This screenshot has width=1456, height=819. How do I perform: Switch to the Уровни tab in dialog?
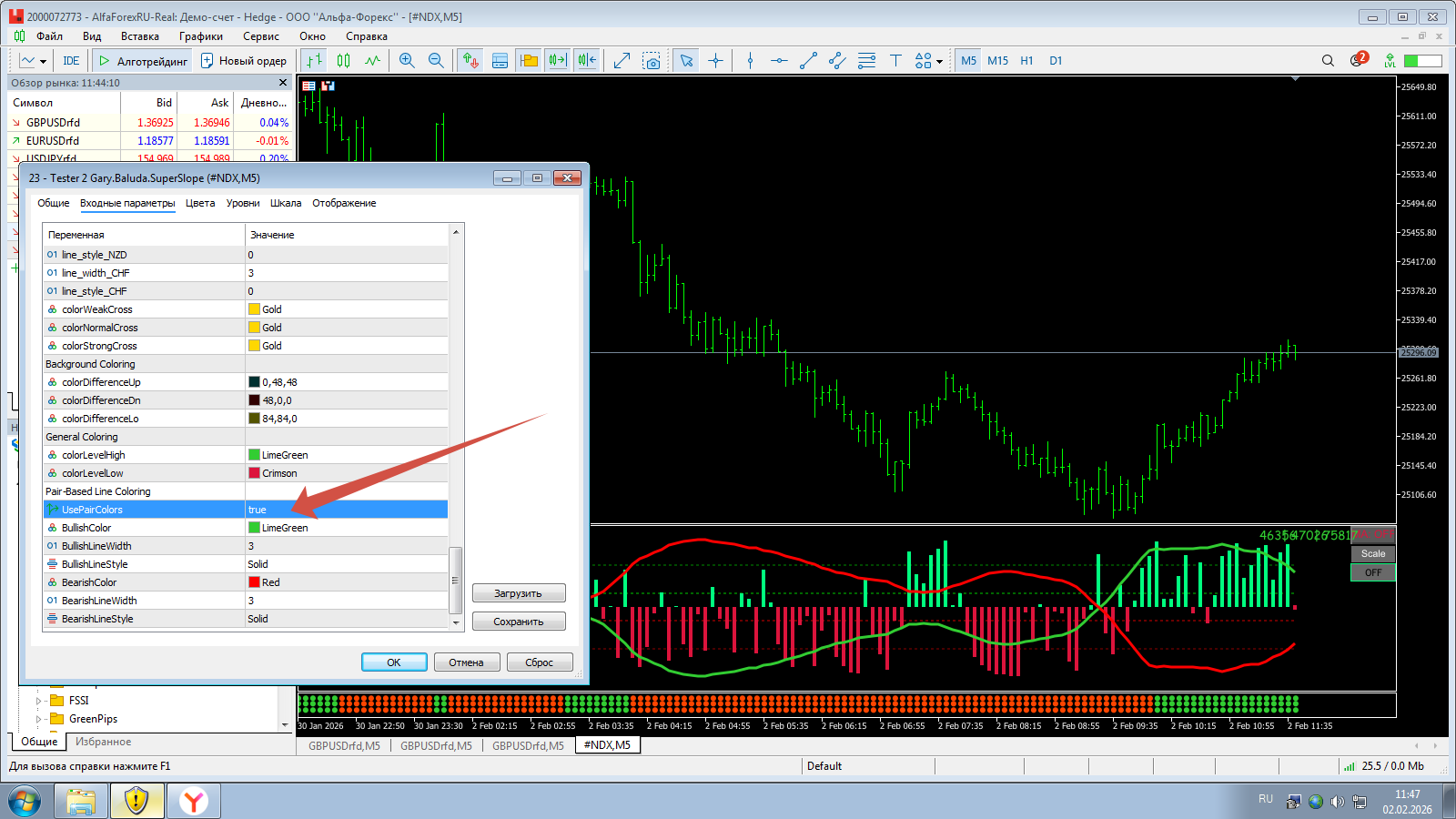(243, 203)
